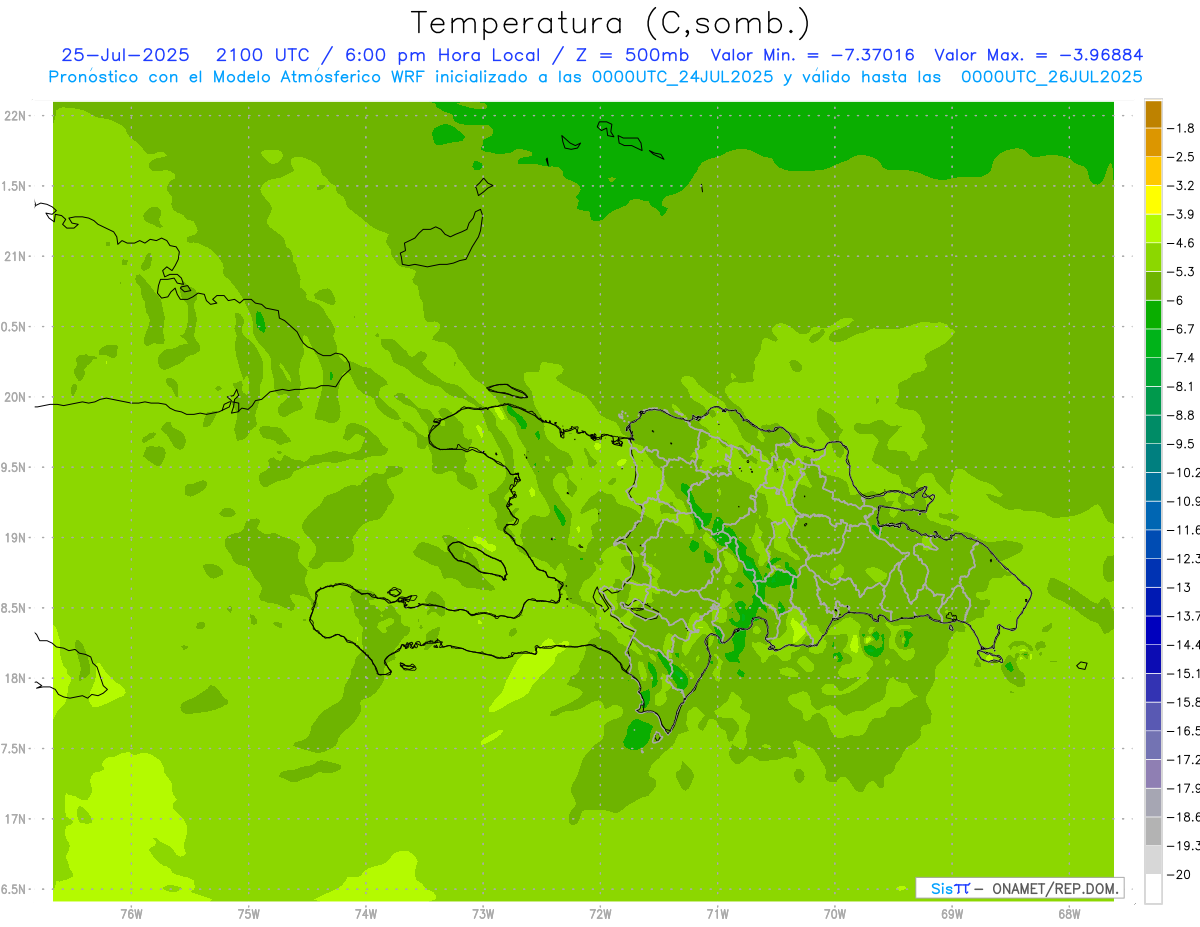
Task: Click the 'Temperatura (C,somb.)' title
Action: click(x=611, y=22)
